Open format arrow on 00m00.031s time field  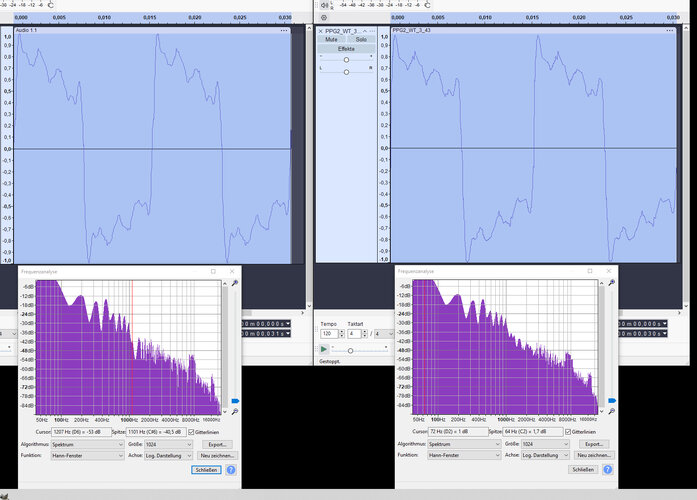288,333
